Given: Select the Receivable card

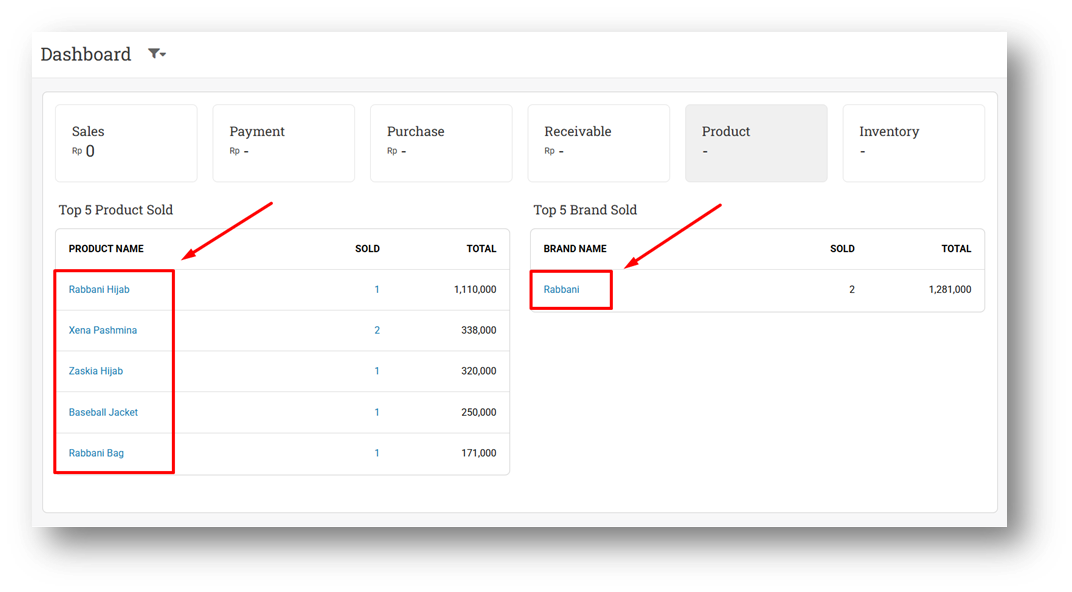Looking at the screenshot, I should pos(598,143).
